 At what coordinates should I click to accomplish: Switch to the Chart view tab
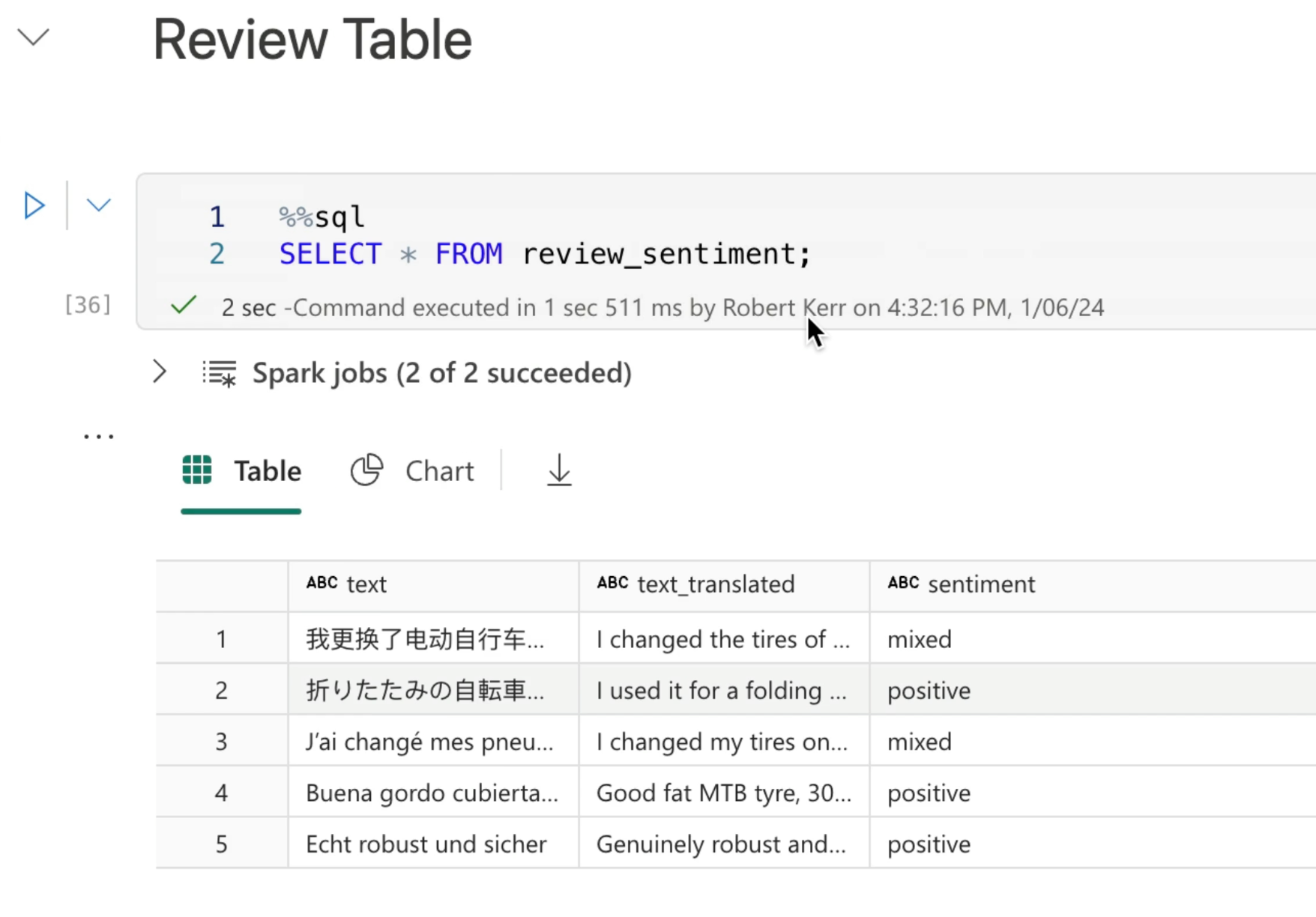click(438, 471)
